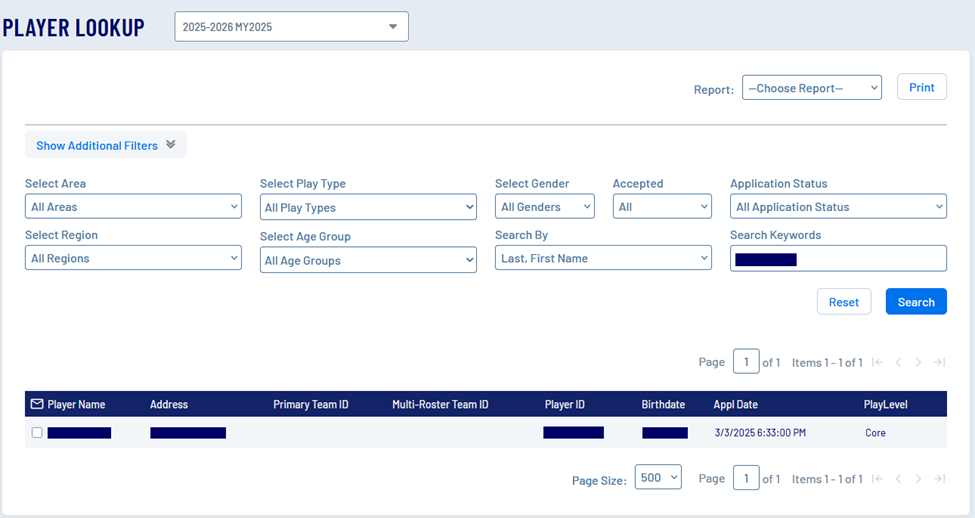Open the Choose Report dropdown

tap(811, 88)
